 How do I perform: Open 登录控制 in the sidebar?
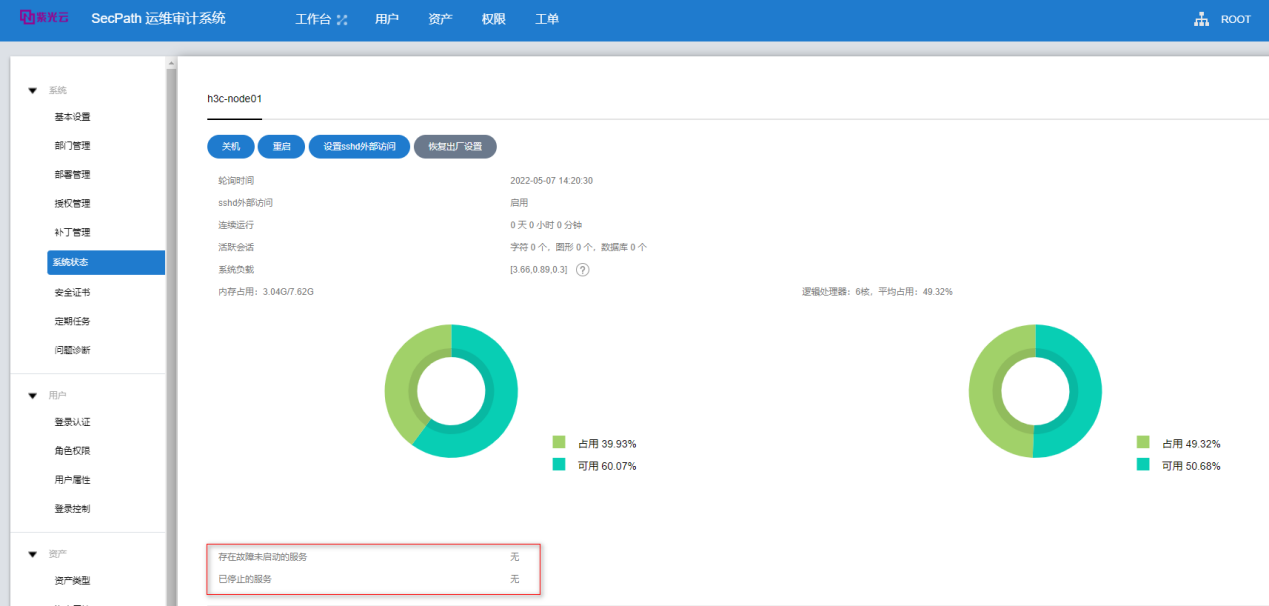(x=72, y=509)
